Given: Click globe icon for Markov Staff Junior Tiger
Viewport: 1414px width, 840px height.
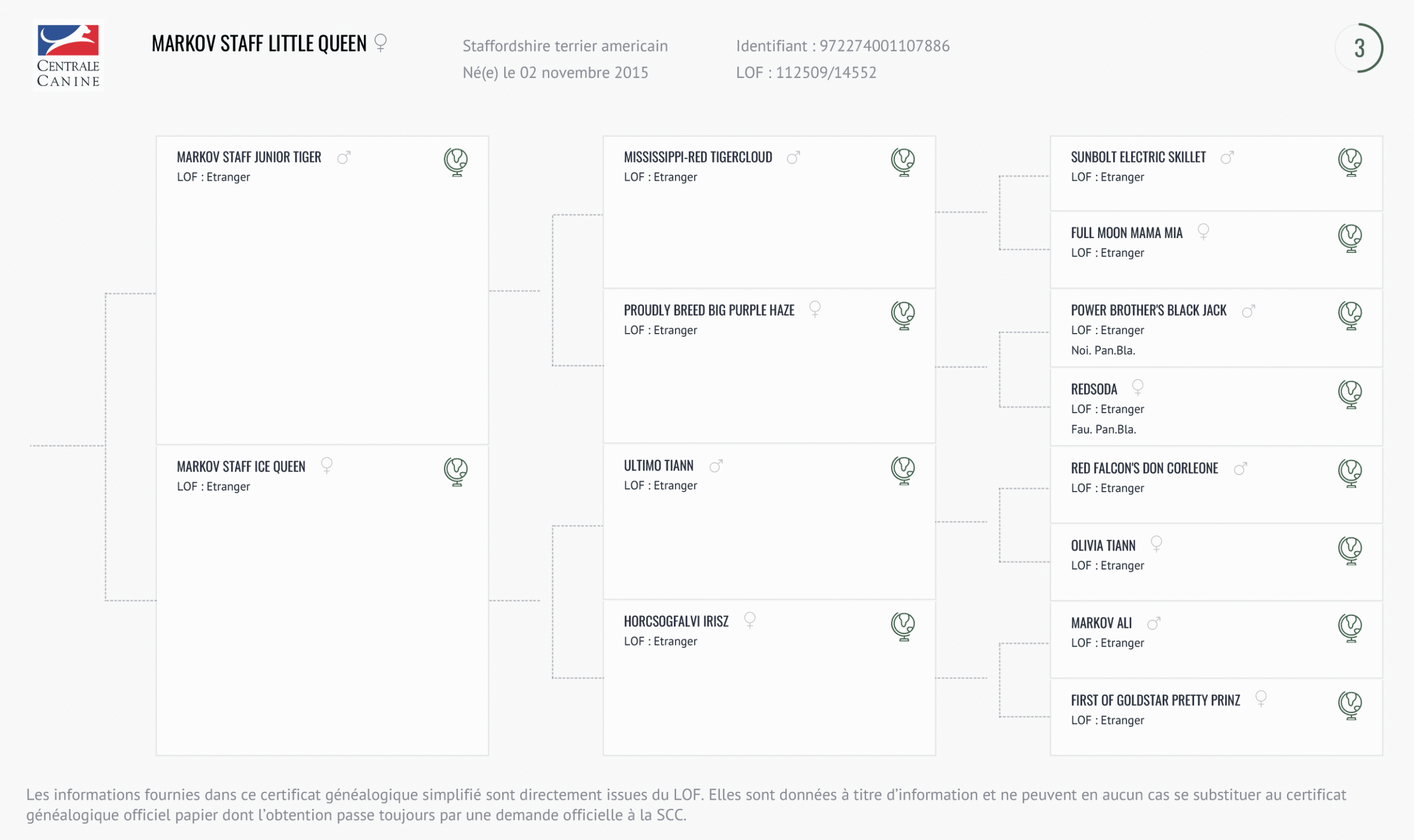Looking at the screenshot, I should tap(456, 162).
